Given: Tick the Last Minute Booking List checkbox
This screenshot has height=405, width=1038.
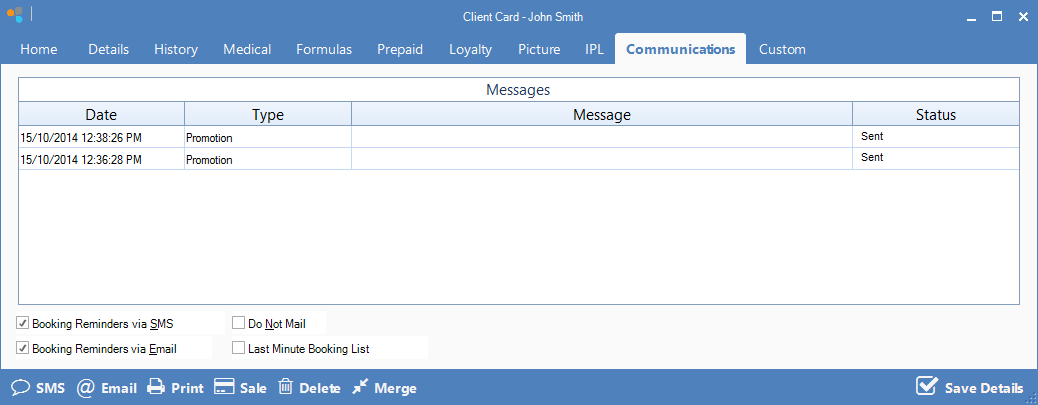Looking at the screenshot, I should click(238, 349).
